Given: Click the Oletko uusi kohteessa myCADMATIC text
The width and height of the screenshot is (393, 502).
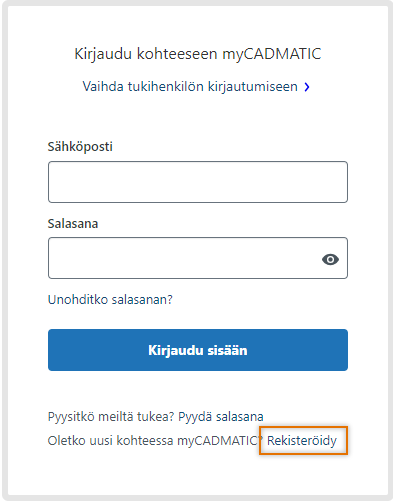Looking at the screenshot, I should click(x=154, y=441).
